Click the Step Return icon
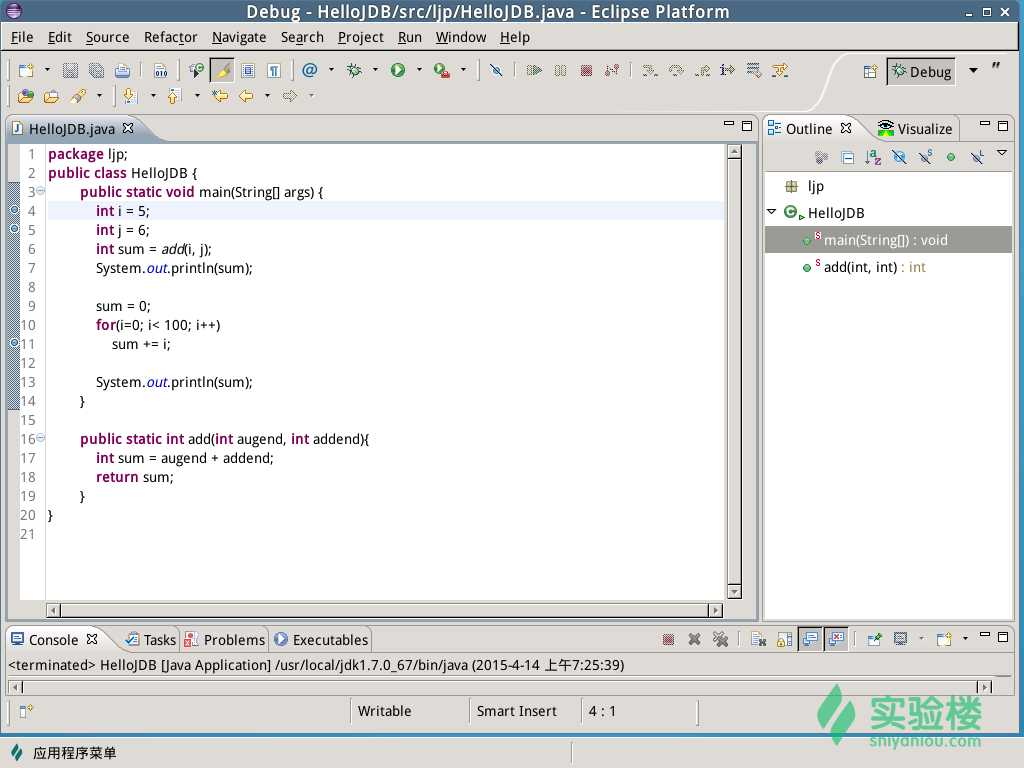 point(702,71)
